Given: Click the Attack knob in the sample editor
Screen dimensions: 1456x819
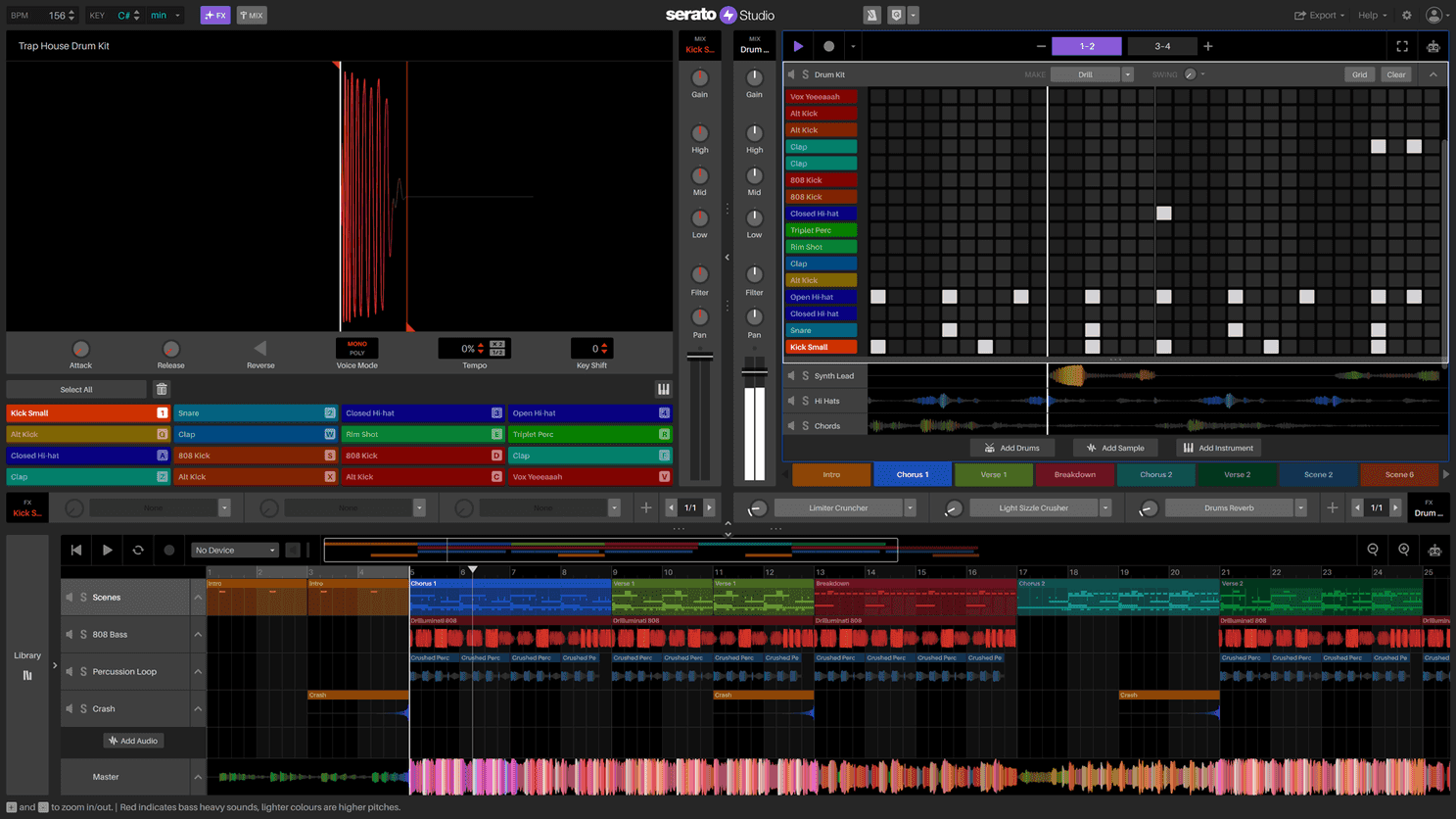Looking at the screenshot, I should pyautogui.click(x=80, y=348).
